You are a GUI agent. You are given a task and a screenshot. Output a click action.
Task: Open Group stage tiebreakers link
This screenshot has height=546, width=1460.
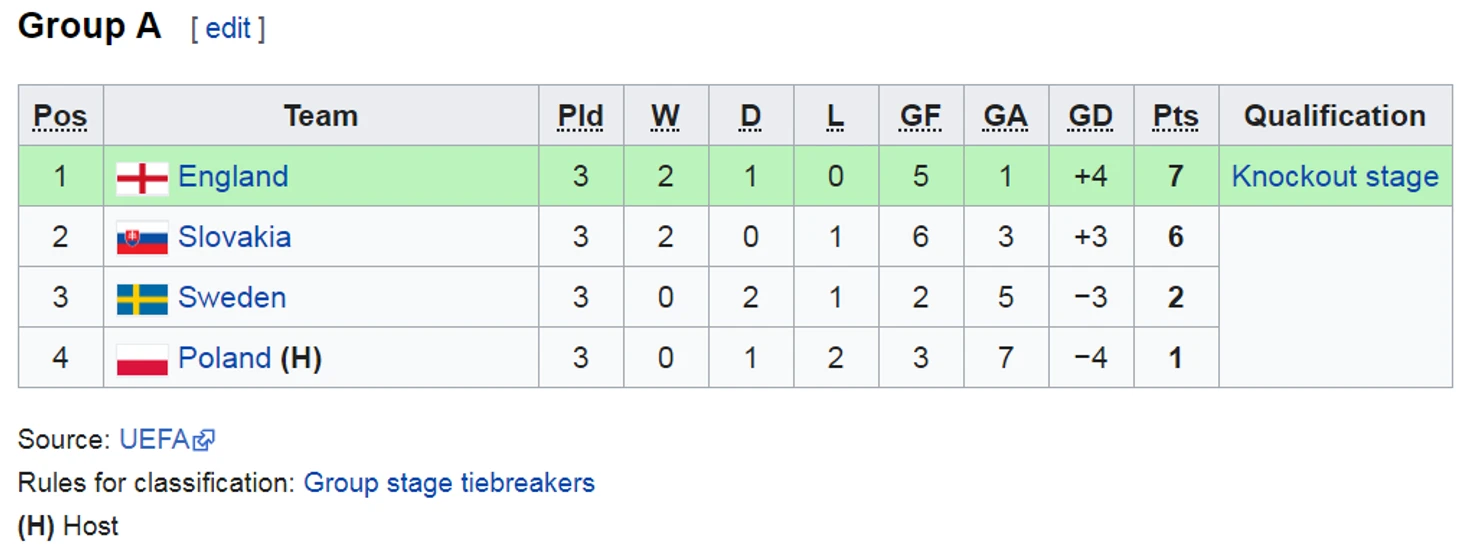(449, 483)
